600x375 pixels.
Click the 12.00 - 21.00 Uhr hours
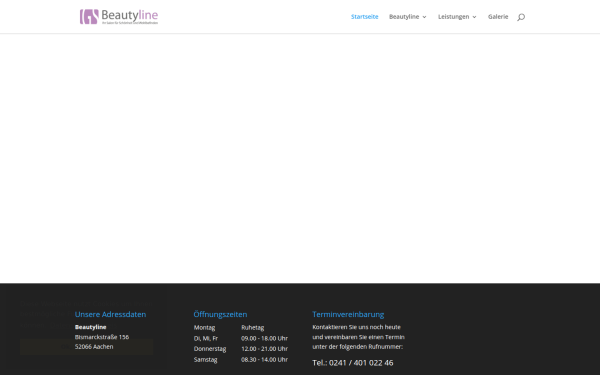tap(264, 349)
